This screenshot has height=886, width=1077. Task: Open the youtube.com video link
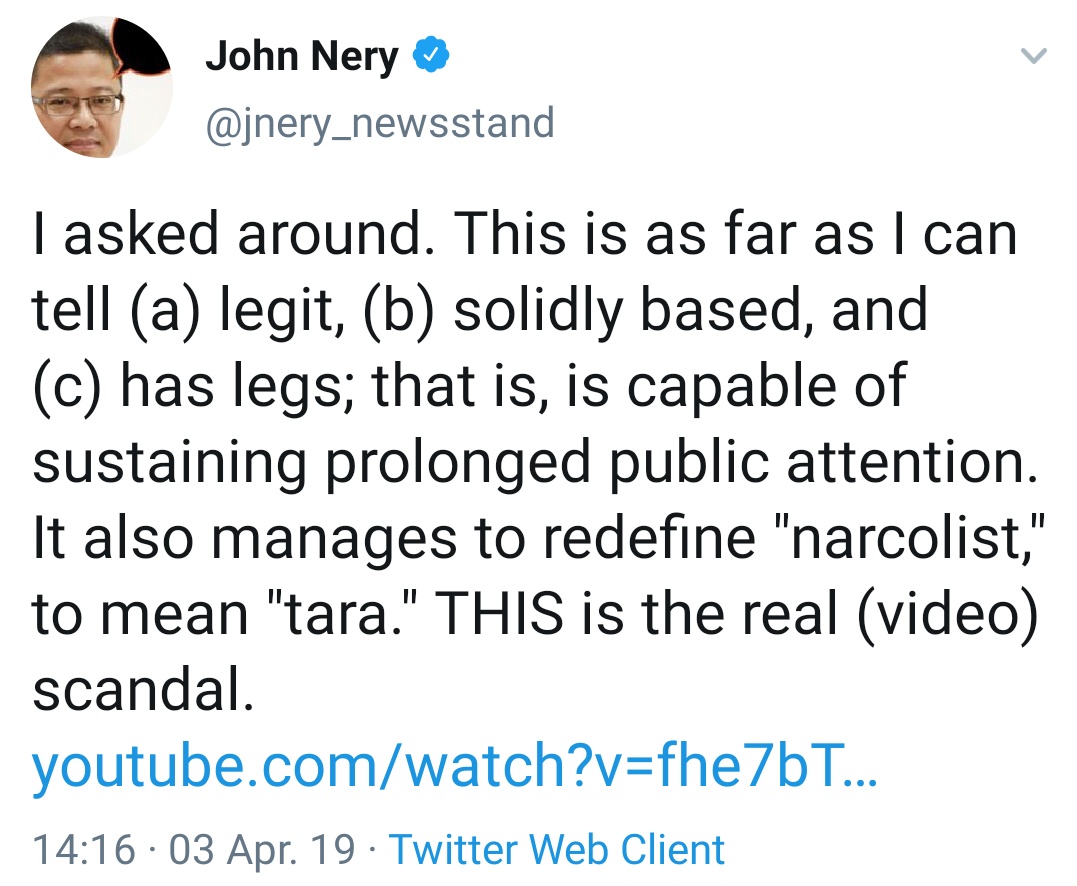pyautogui.click(x=455, y=768)
